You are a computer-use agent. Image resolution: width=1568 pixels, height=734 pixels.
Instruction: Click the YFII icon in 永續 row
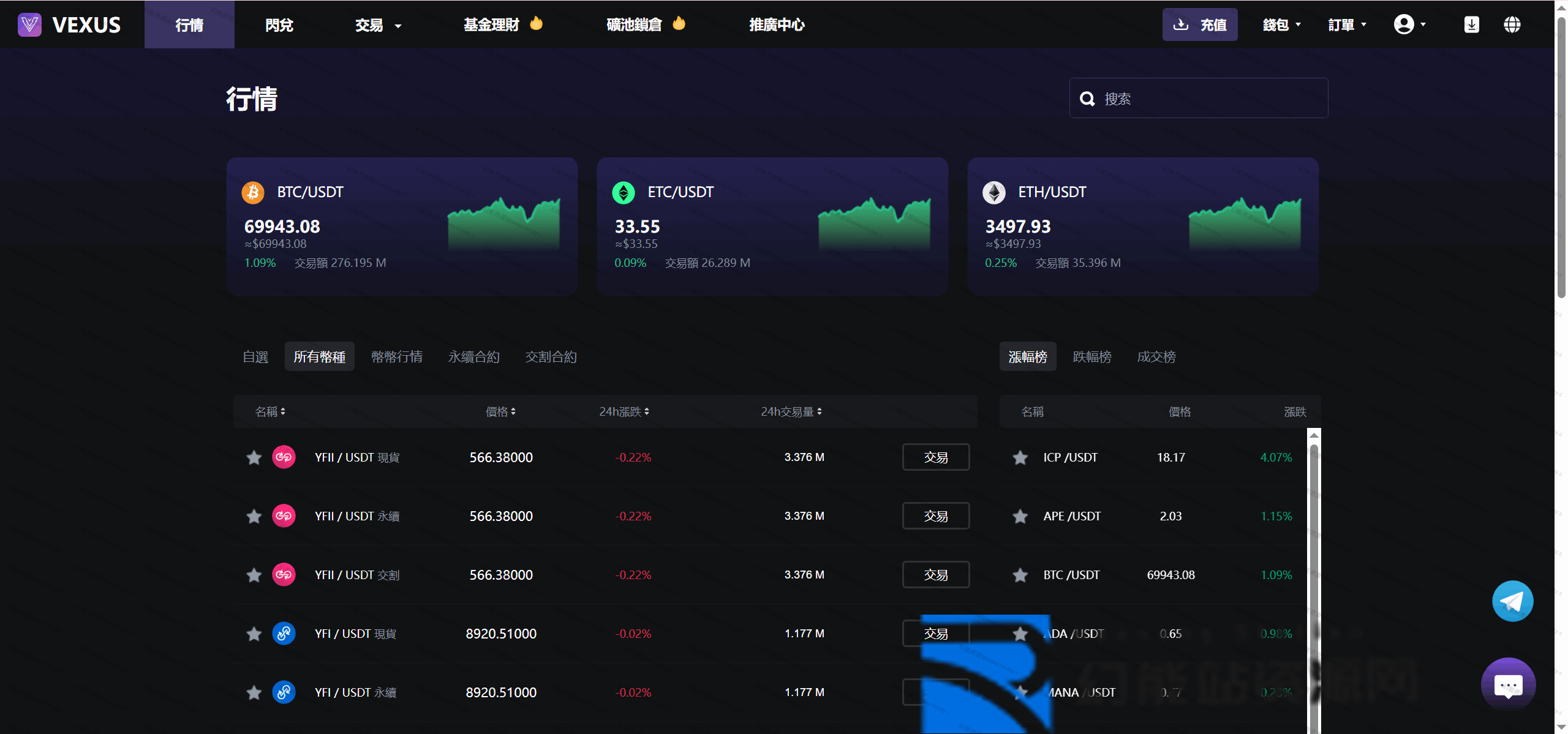pyautogui.click(x=284, y=515)
